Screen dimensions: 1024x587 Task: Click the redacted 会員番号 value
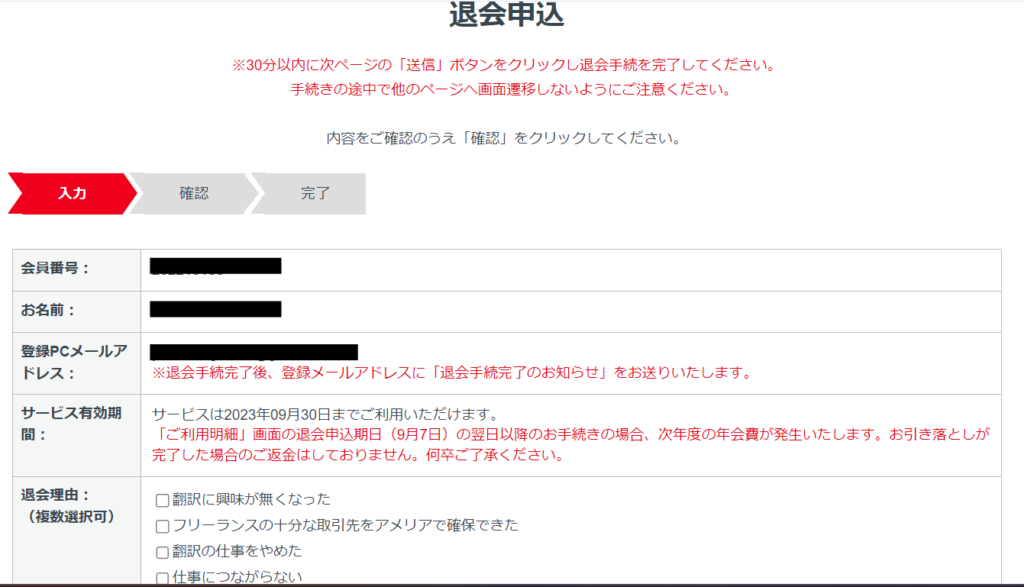click(x=216, y=266)
